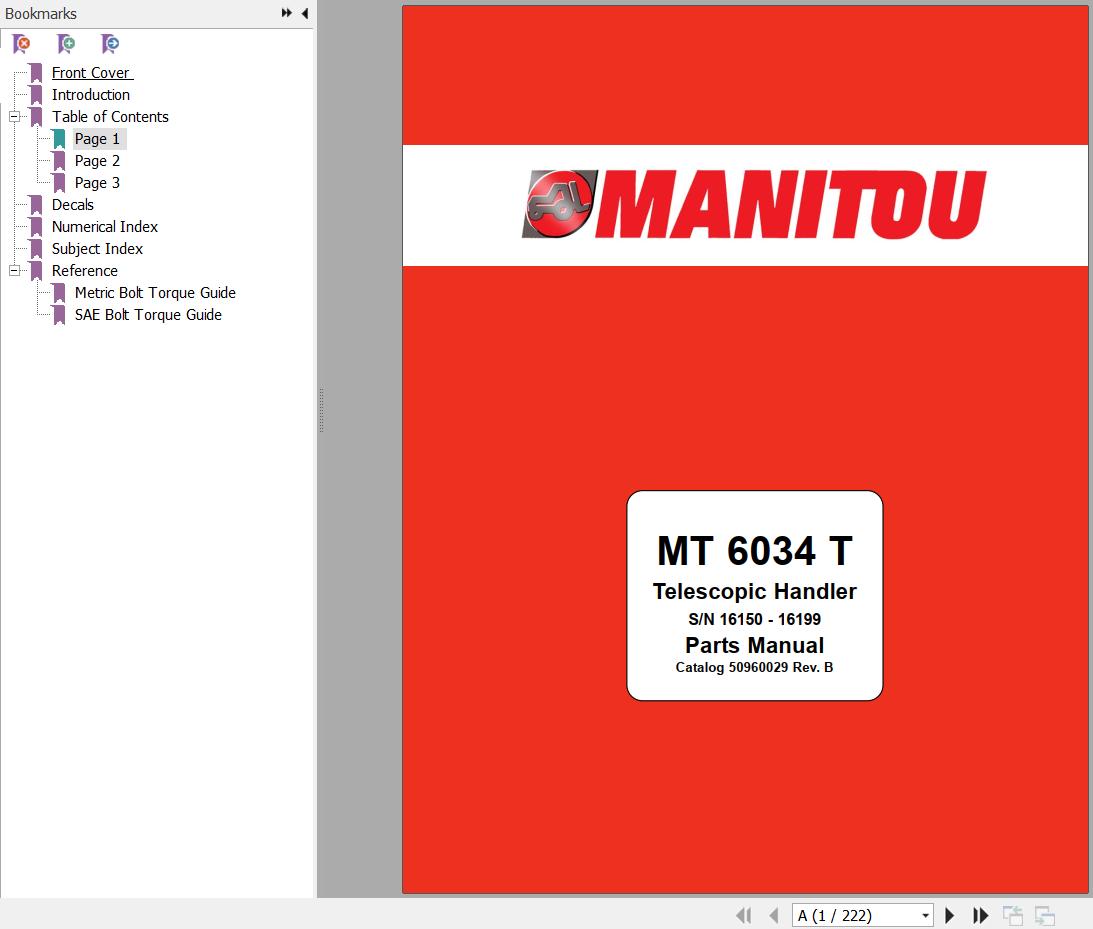This screenshot has width=1093, height=929.
Task: Select the Reference bookmark
Action: coord(84,270)
